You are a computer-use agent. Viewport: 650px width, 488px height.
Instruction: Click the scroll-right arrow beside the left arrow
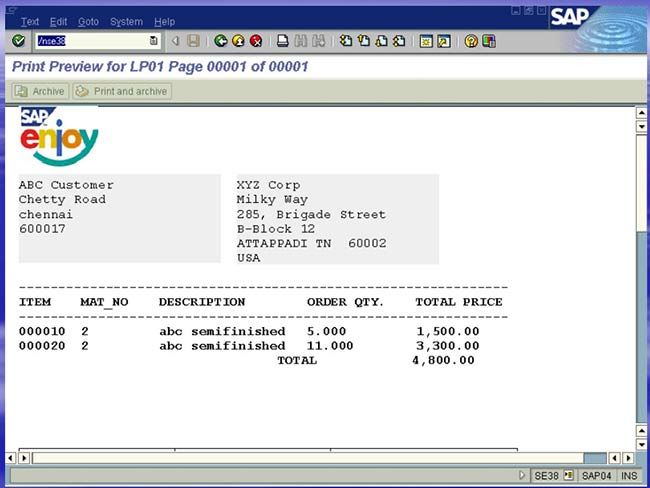coord(24,458)
